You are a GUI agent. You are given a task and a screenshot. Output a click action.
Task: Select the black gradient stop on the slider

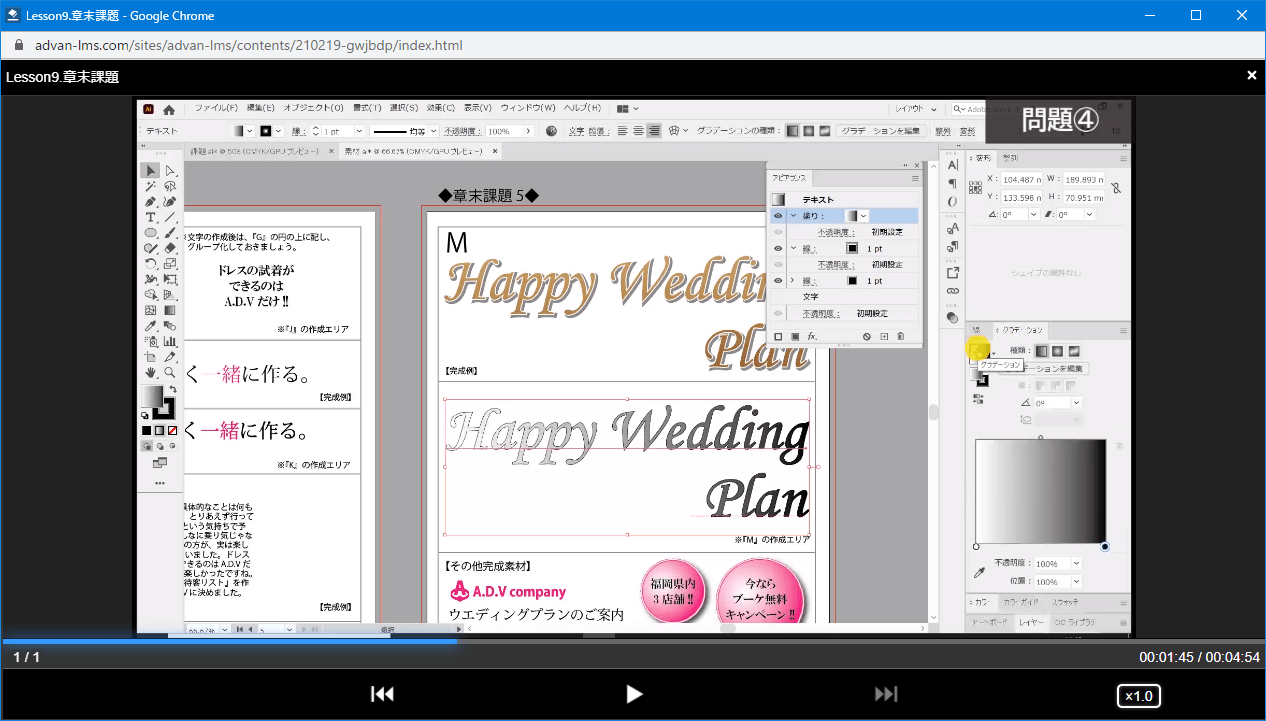pyautogui.click(x=1105, y=547)
